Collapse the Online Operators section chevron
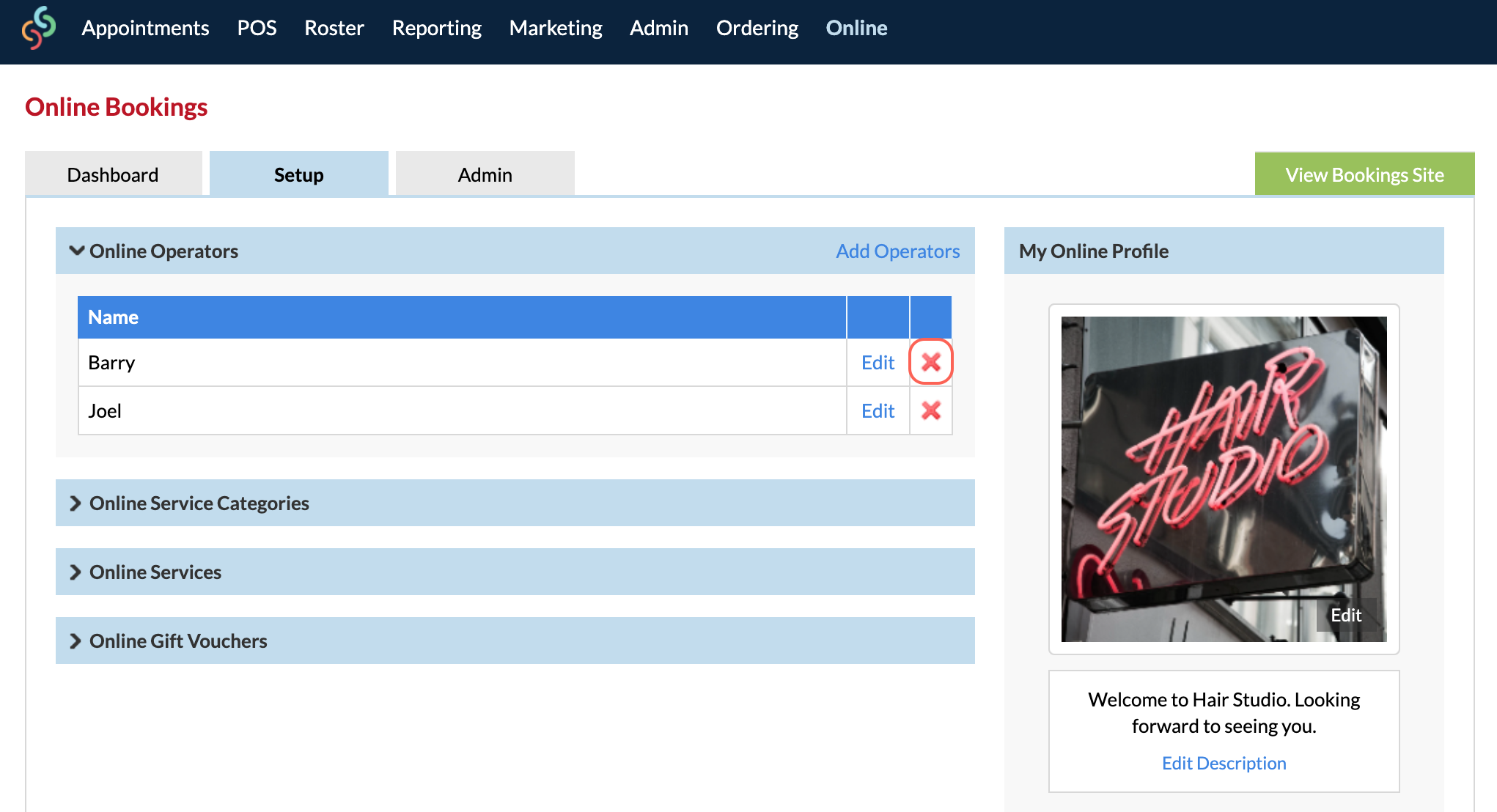 pos(76,251)
